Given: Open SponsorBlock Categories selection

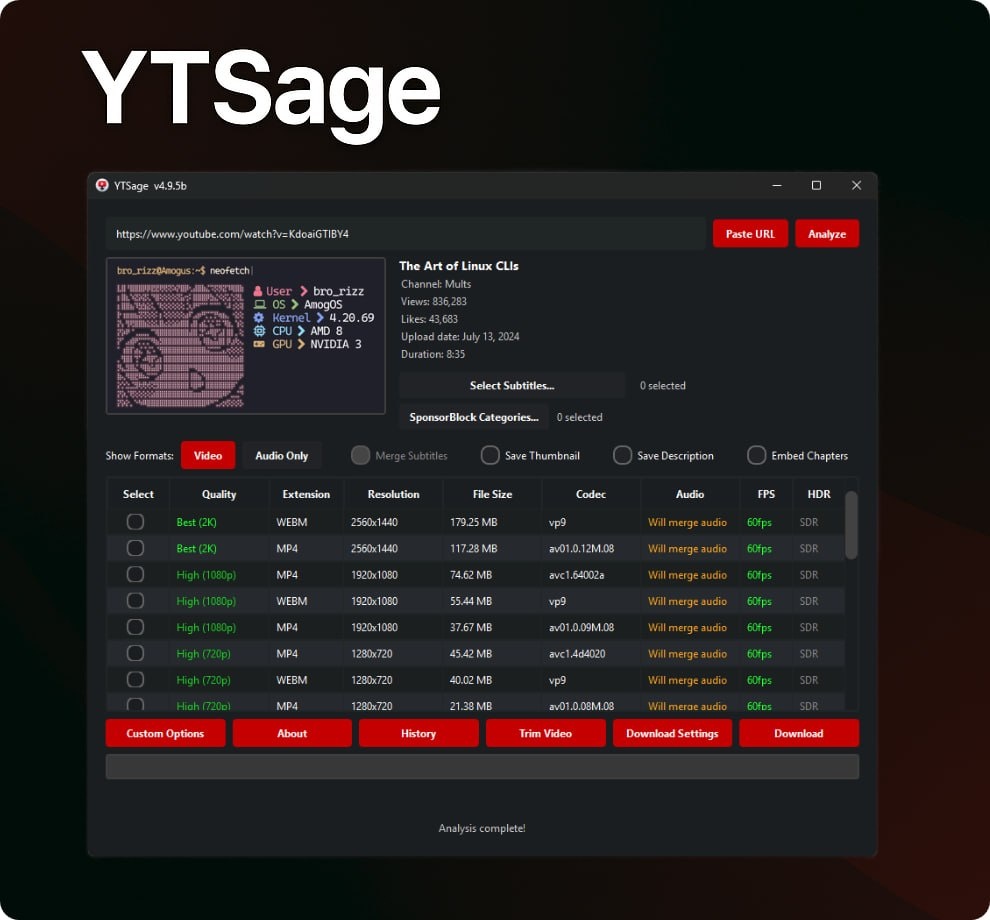Looking at the screenshot, I should click(x=474, y=417).
